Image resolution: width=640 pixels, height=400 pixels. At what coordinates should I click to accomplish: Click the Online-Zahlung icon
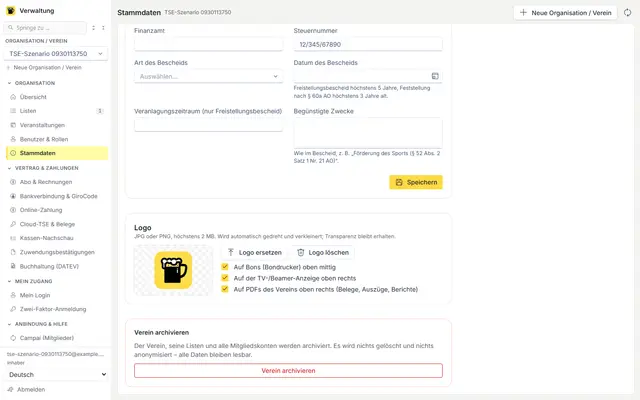tap(13, 210)
